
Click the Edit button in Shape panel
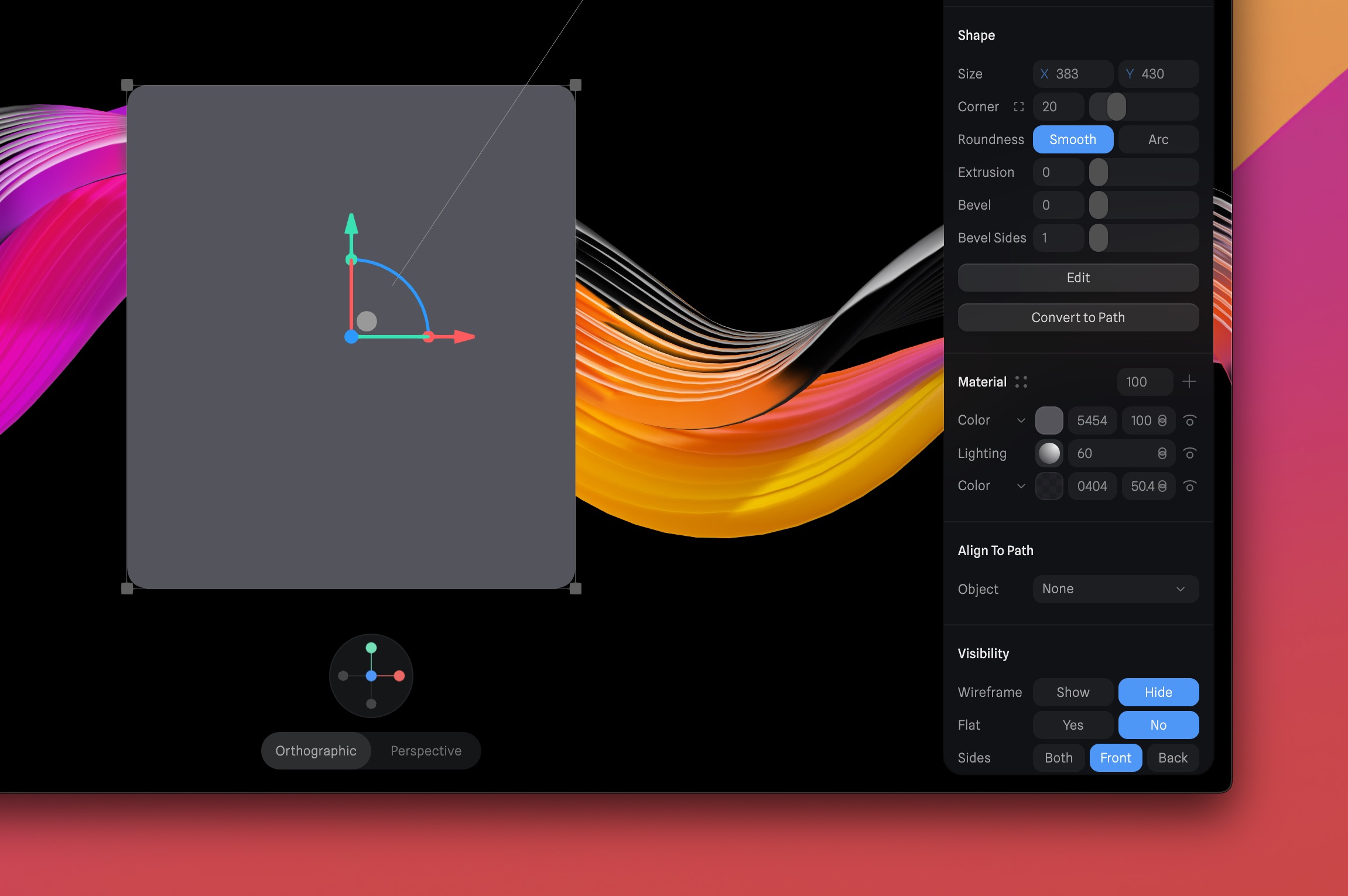(1077, 278)
